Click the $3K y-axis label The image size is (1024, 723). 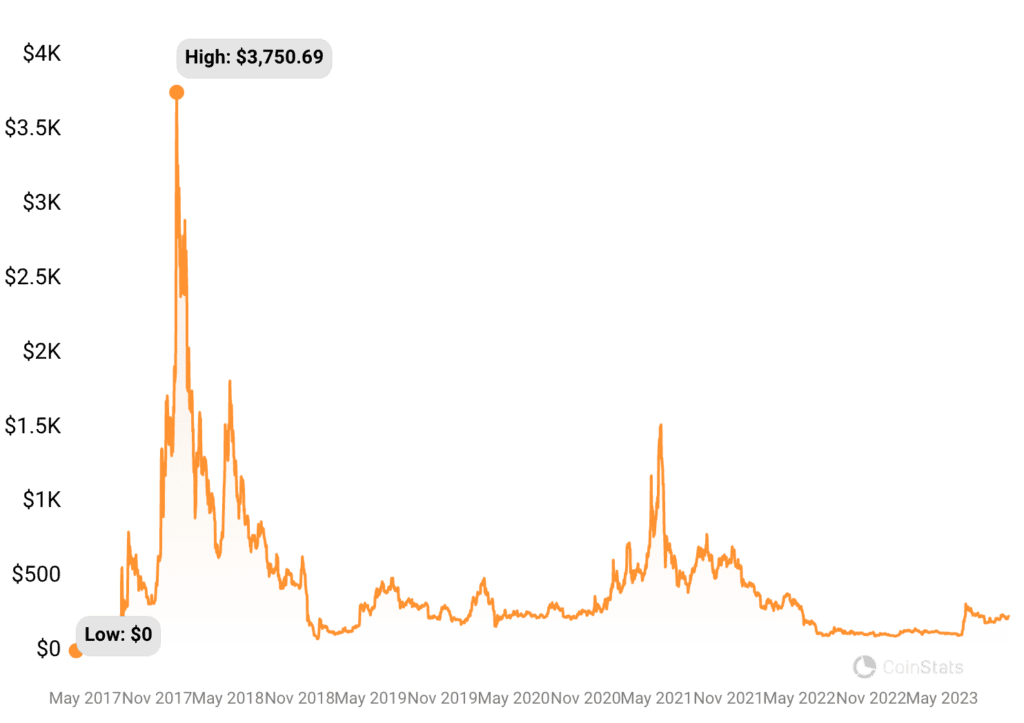[42, 202]
